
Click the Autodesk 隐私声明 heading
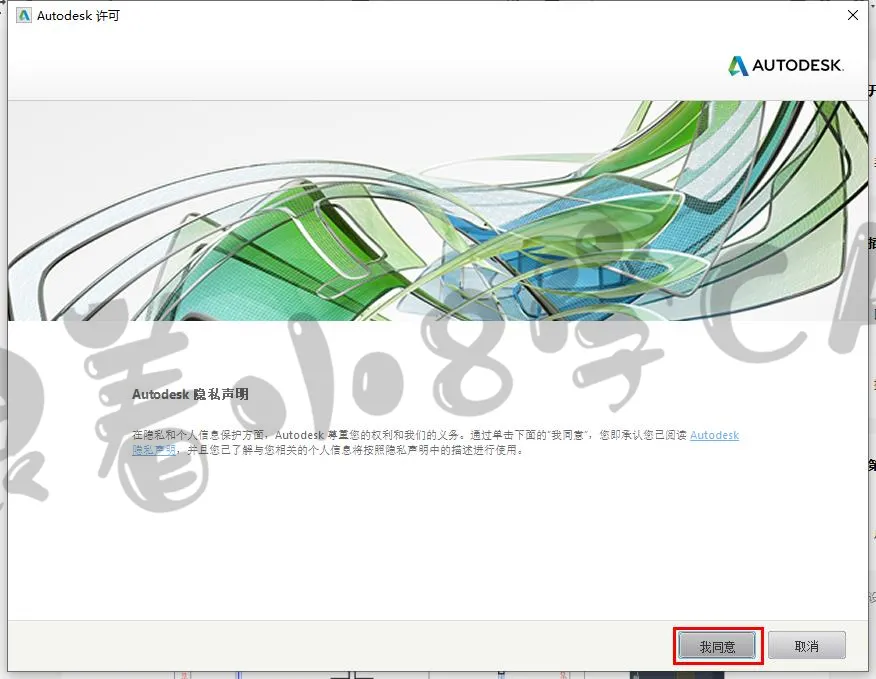190,395
